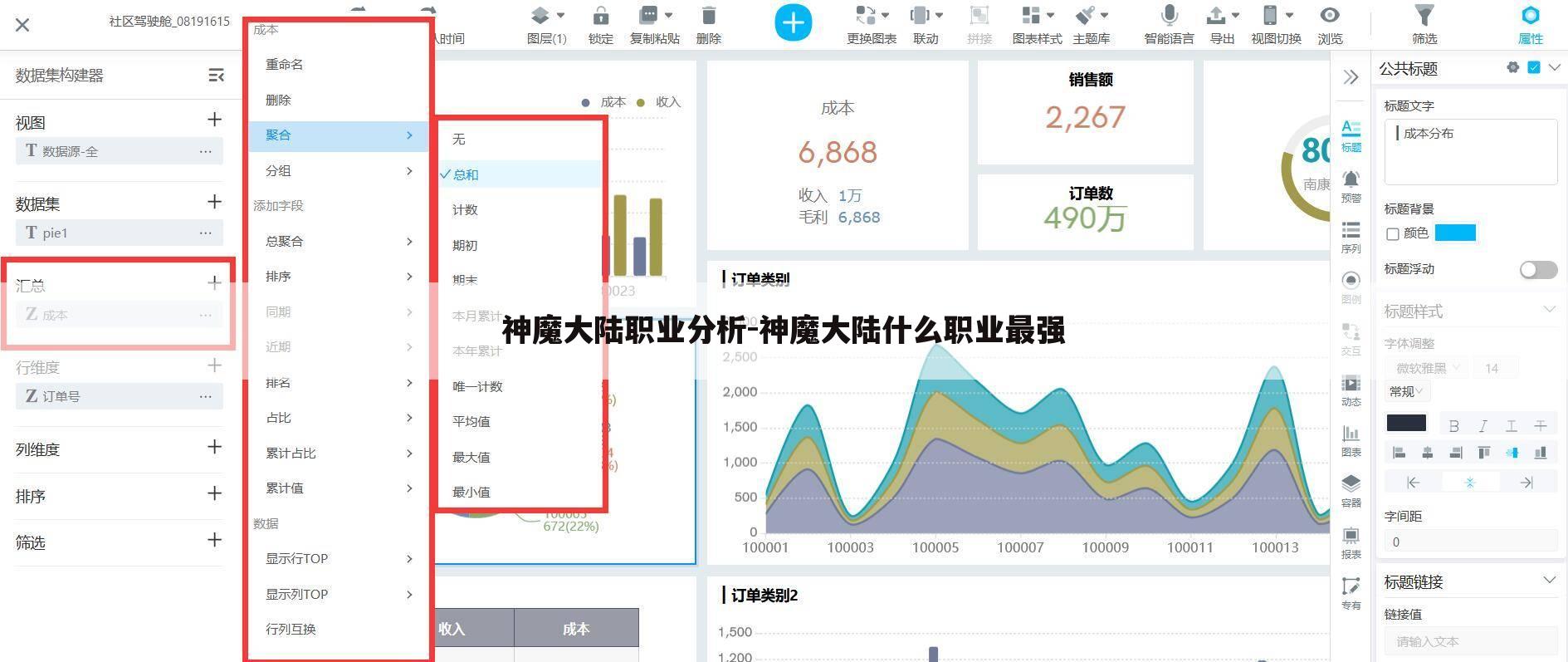Close the builder with the X icon
The image size is (1568, 662).
point(22,25)
